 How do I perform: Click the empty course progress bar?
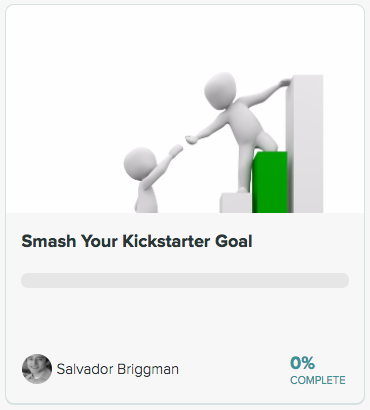point(185,280)
